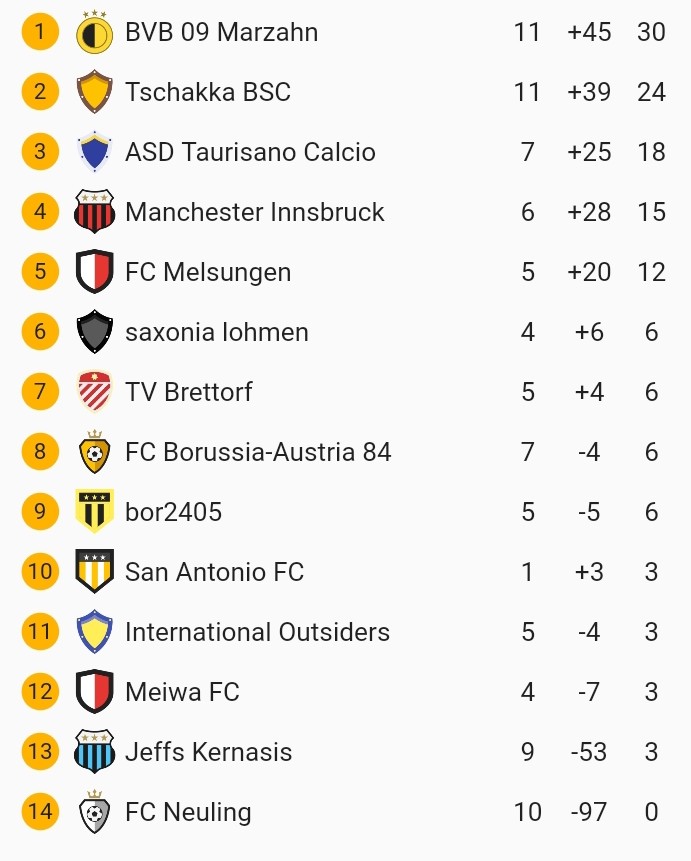Image resolution: width=691 pixels, height=861 pixels.
Task: Click the FC Borussia-Austria 84 football crest
Action: coord(95,452)
